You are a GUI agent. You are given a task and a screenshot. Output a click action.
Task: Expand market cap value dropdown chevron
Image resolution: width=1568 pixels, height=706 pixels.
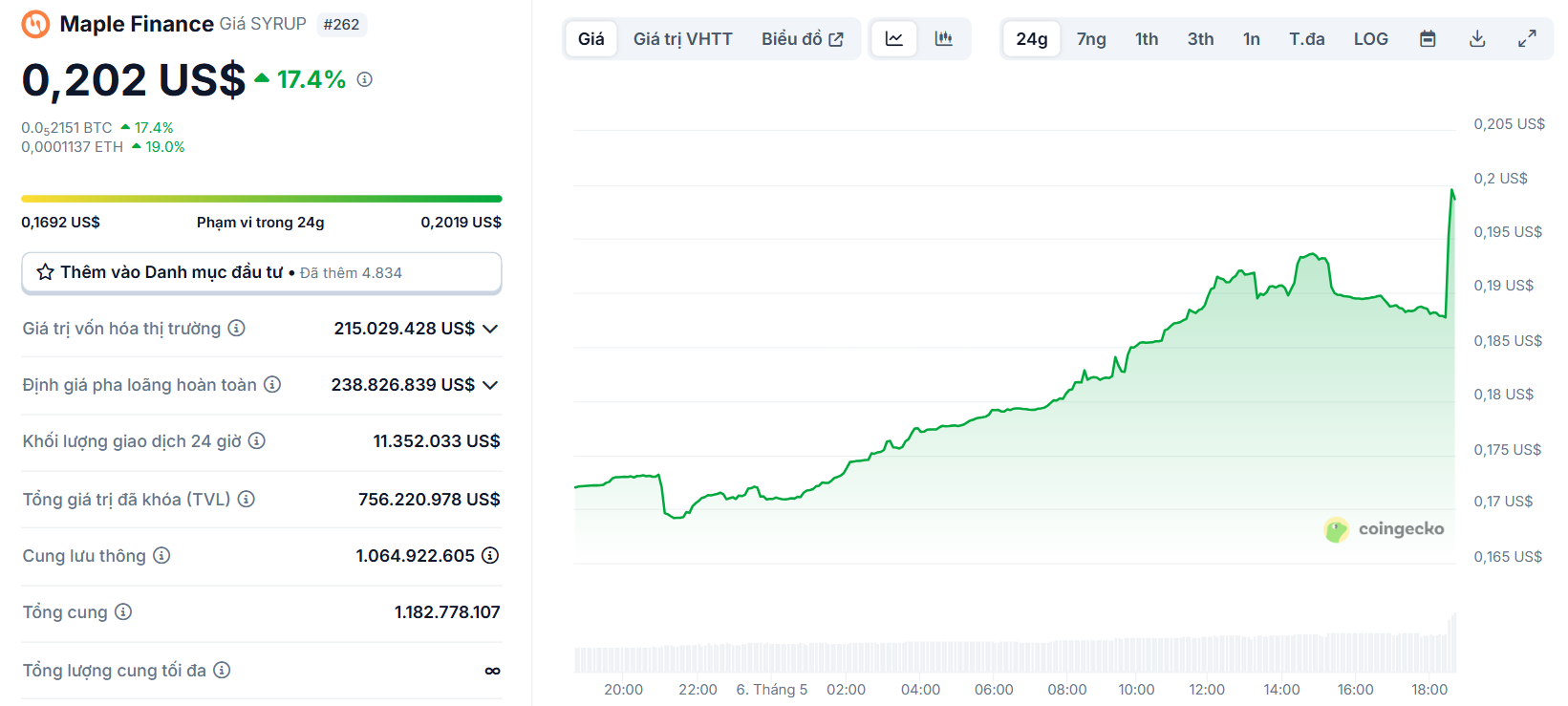point(490,329)
